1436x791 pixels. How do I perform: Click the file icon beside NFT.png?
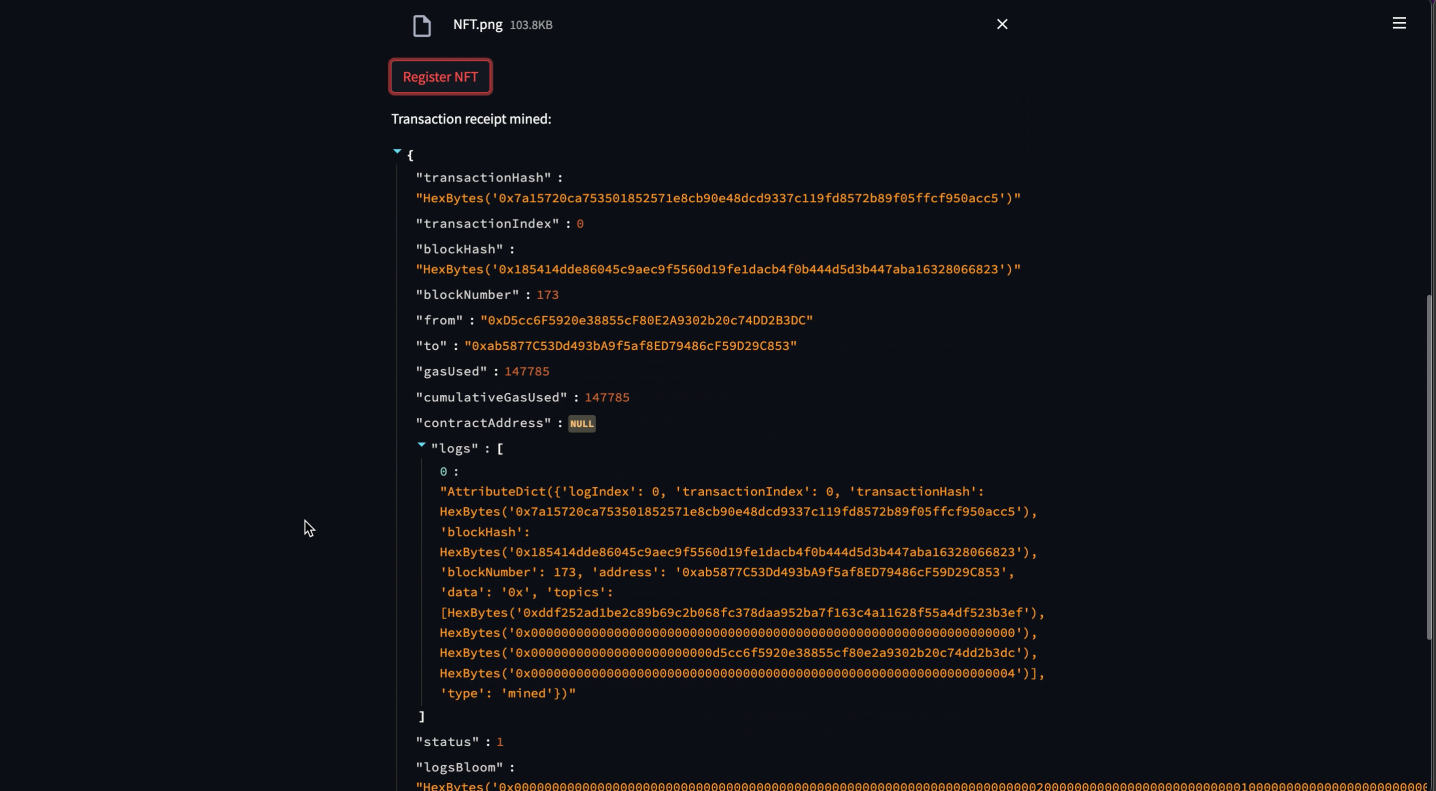pos(422,26)
